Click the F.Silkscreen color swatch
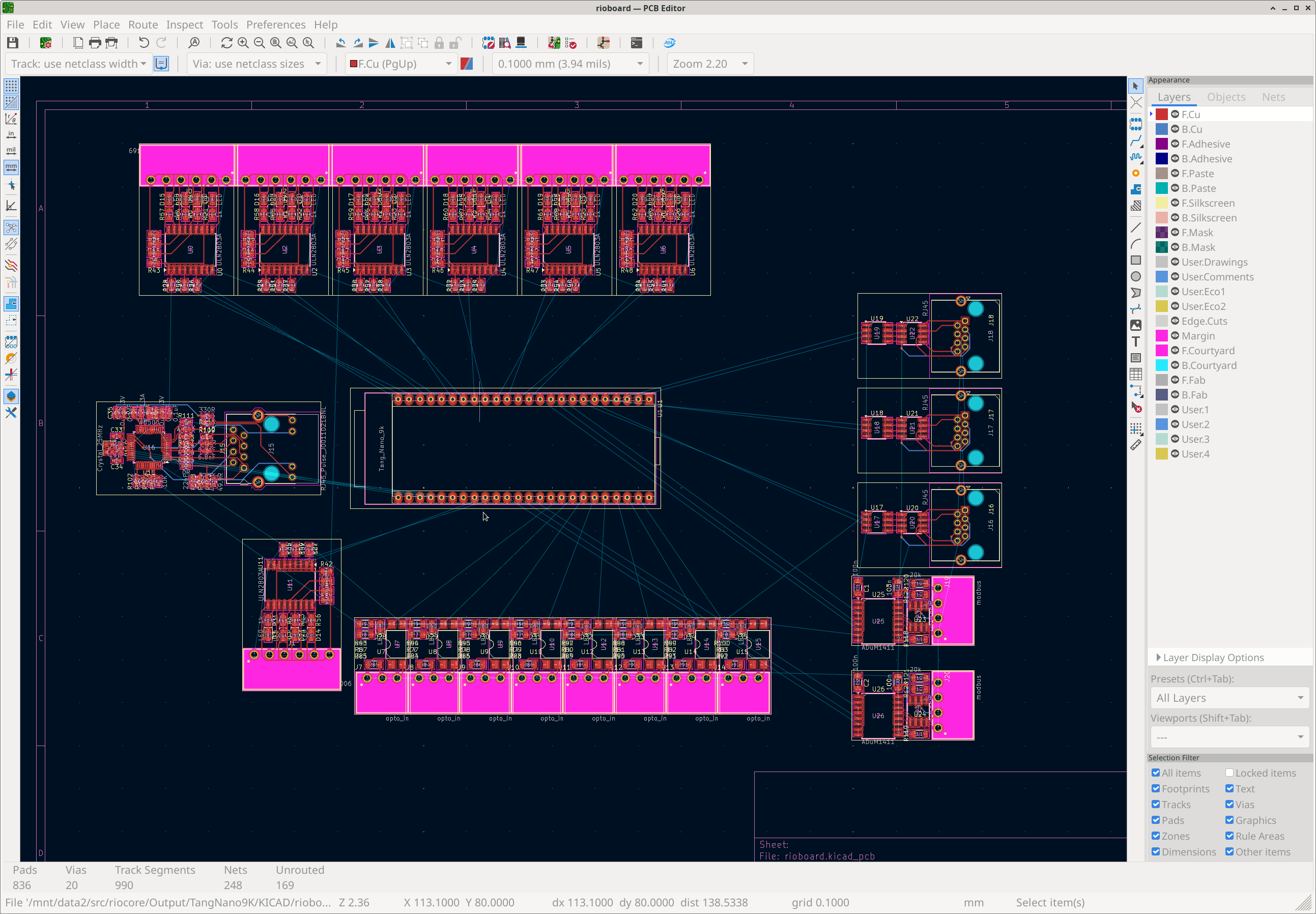The height and width of the screenshot is (914, 1316). click(x=1161, y=203)
